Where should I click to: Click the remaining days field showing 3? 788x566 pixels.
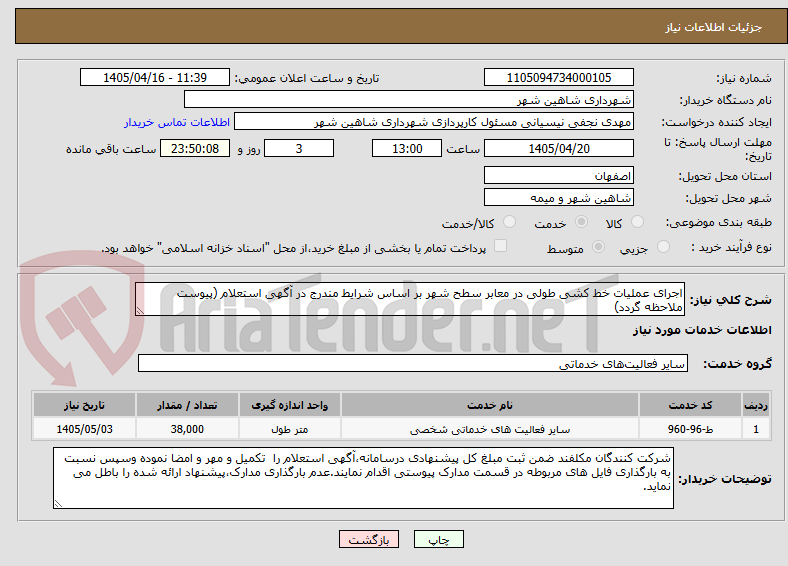point(299,149)
